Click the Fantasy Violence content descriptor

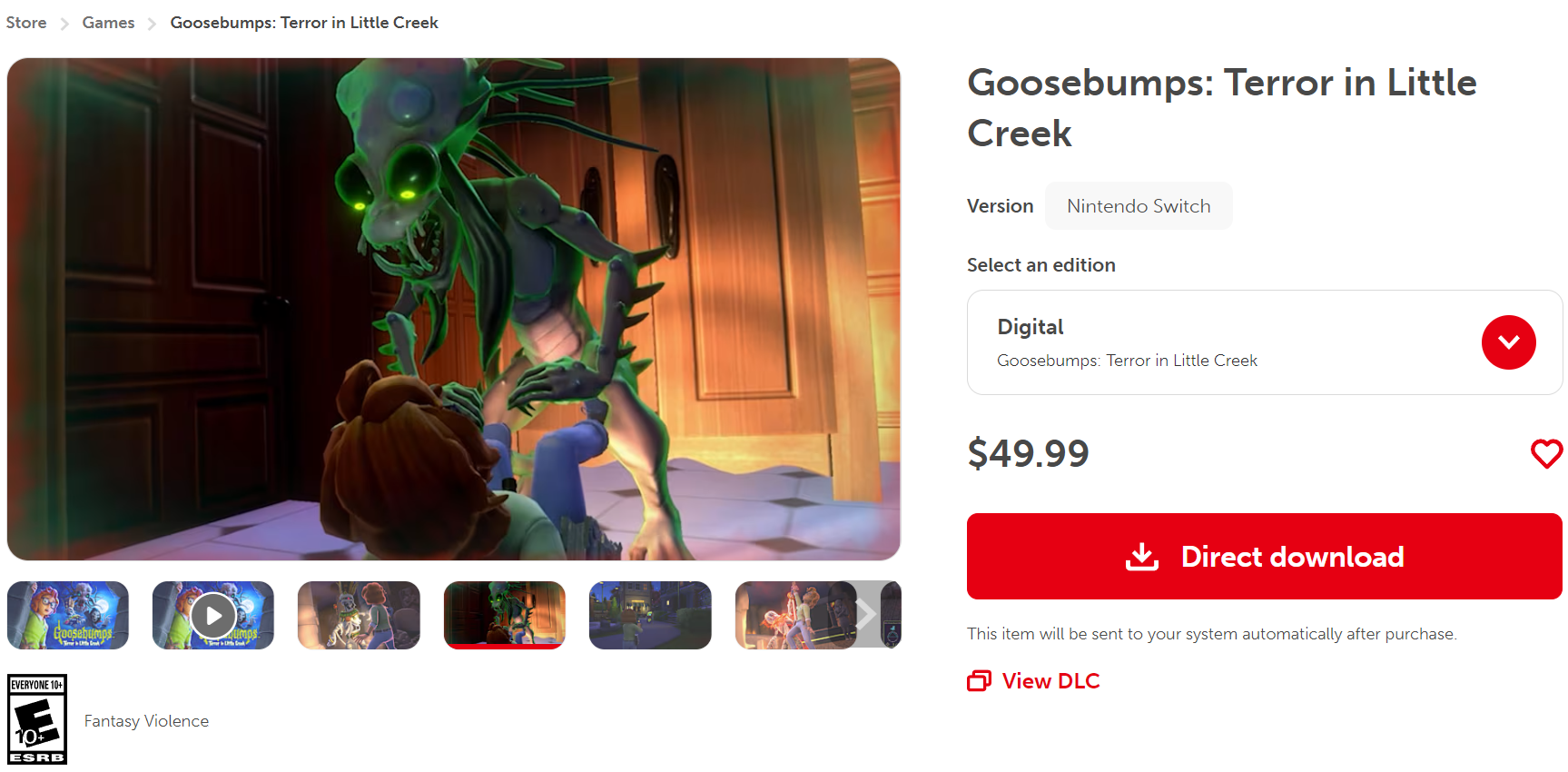[x=146, y=721]
